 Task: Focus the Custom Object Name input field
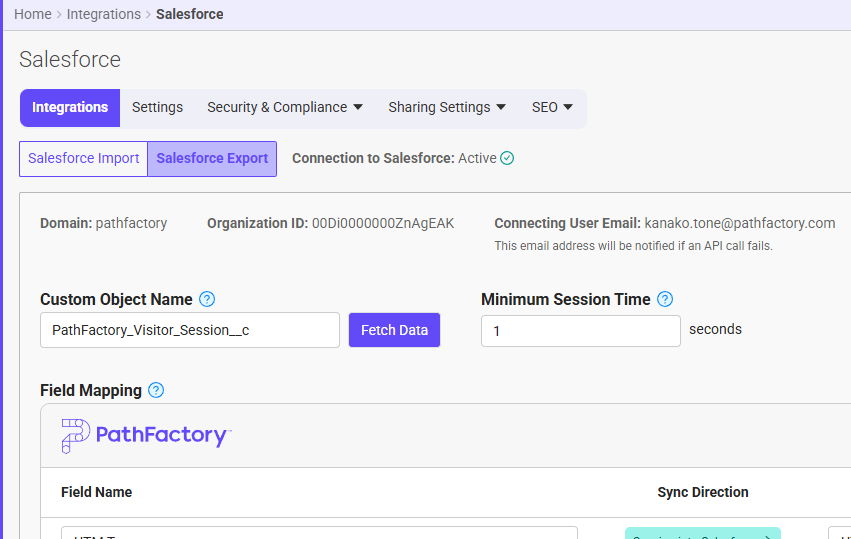coord(190,330)
